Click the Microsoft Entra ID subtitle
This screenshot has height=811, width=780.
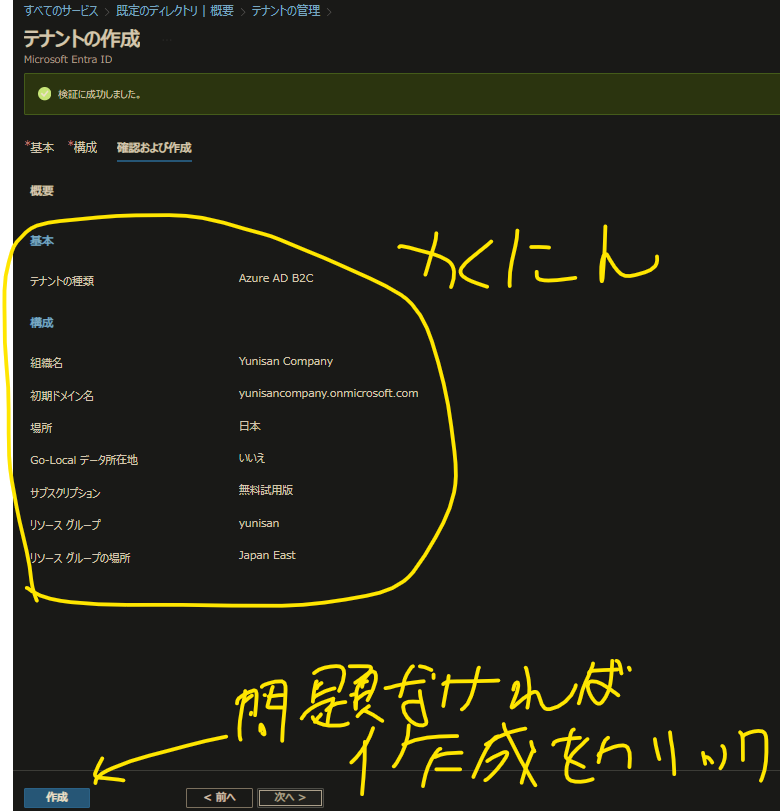tap(68, 59)
